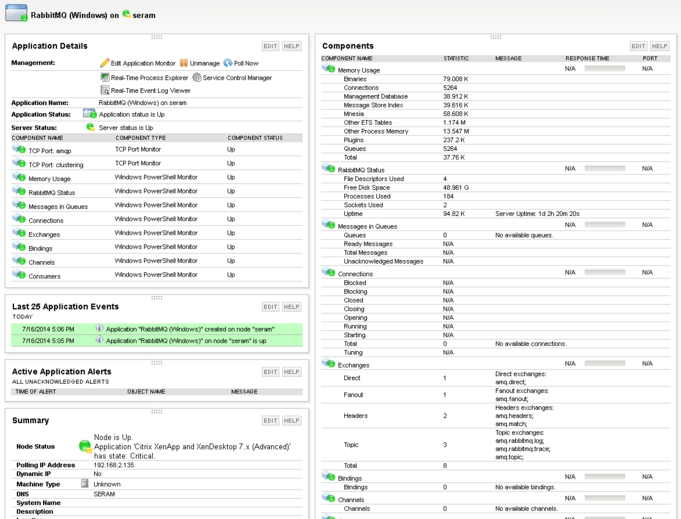Click info icon of the 5:05 PM event
681x519 pixels.
pyautogui.click(x=99, y=340)
